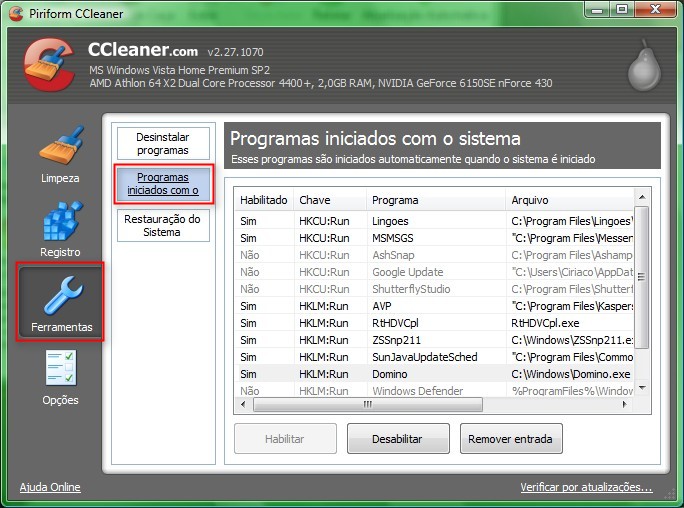Select the ZSSnp211 startup entry
The image size is (684, 508).
tap(434, 340)
